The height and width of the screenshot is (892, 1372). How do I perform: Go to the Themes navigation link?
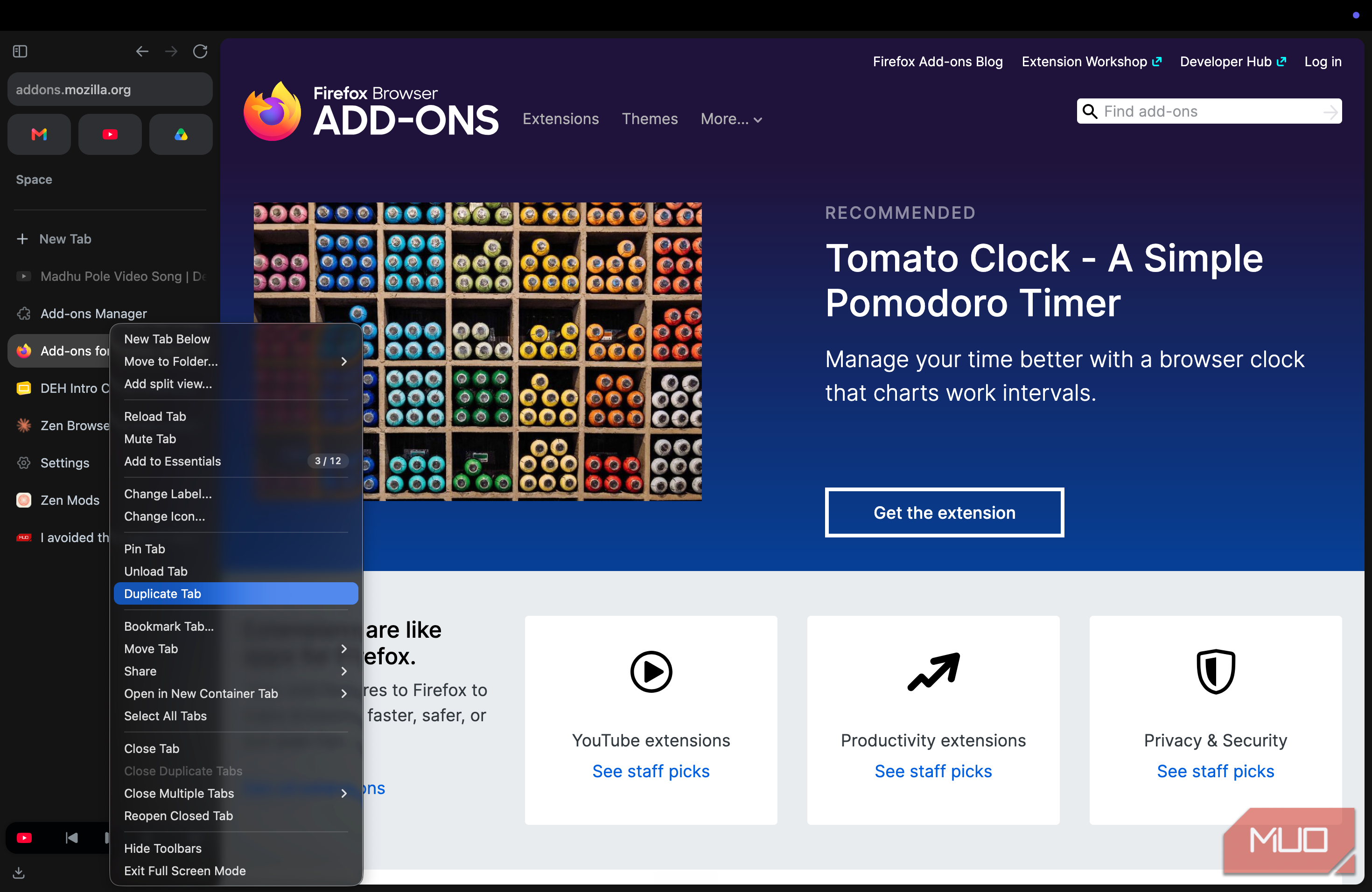click(650, 119)
